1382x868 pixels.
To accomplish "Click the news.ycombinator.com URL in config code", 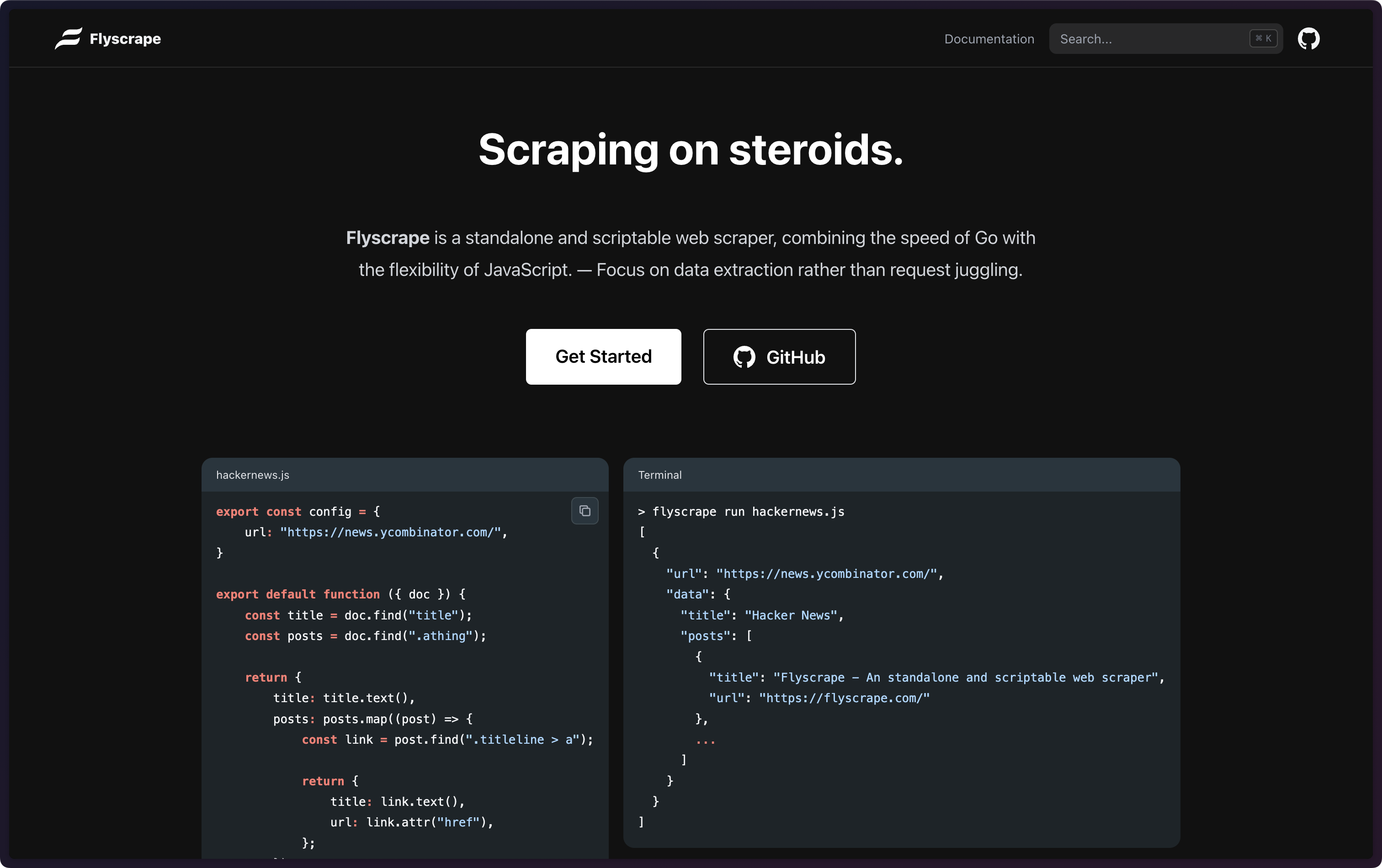I will [390, 532].
